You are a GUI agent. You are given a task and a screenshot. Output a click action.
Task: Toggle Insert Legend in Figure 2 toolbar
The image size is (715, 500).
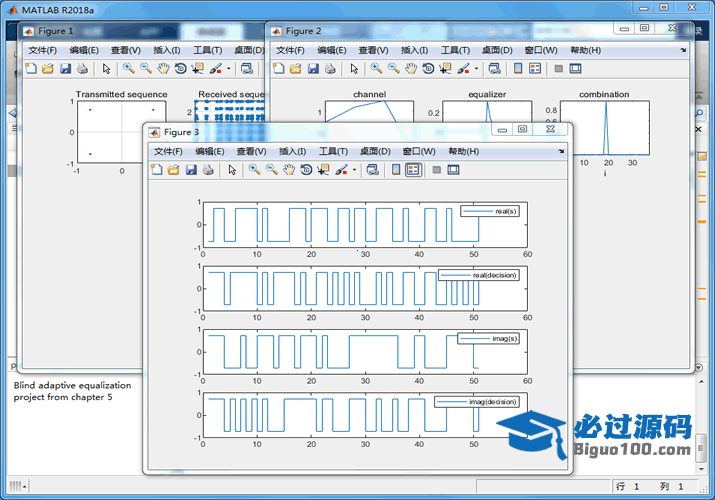tap(535, 69)
